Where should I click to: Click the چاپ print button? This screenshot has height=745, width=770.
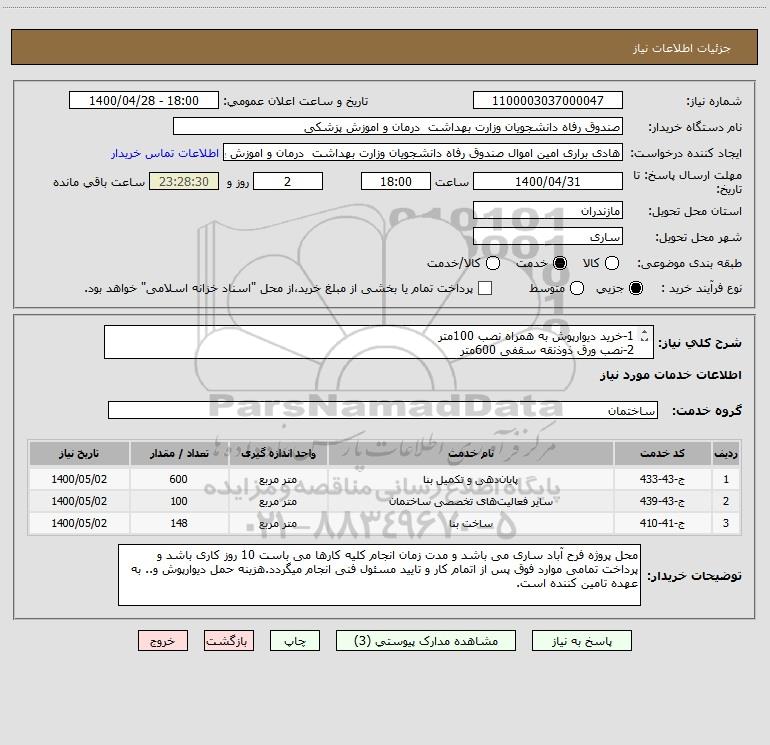(x=295, y=641)
